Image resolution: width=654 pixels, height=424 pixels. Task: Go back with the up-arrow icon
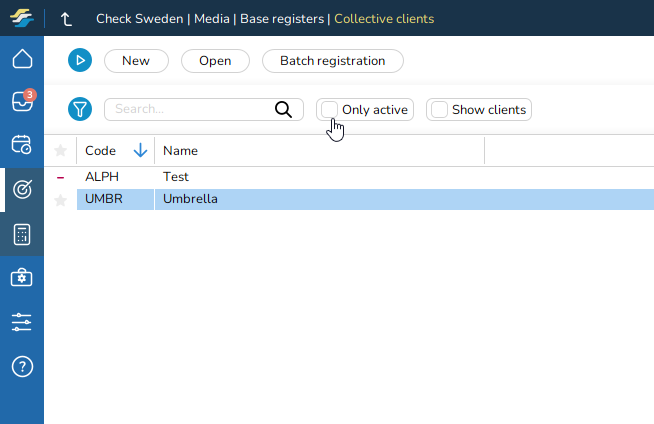67,19
